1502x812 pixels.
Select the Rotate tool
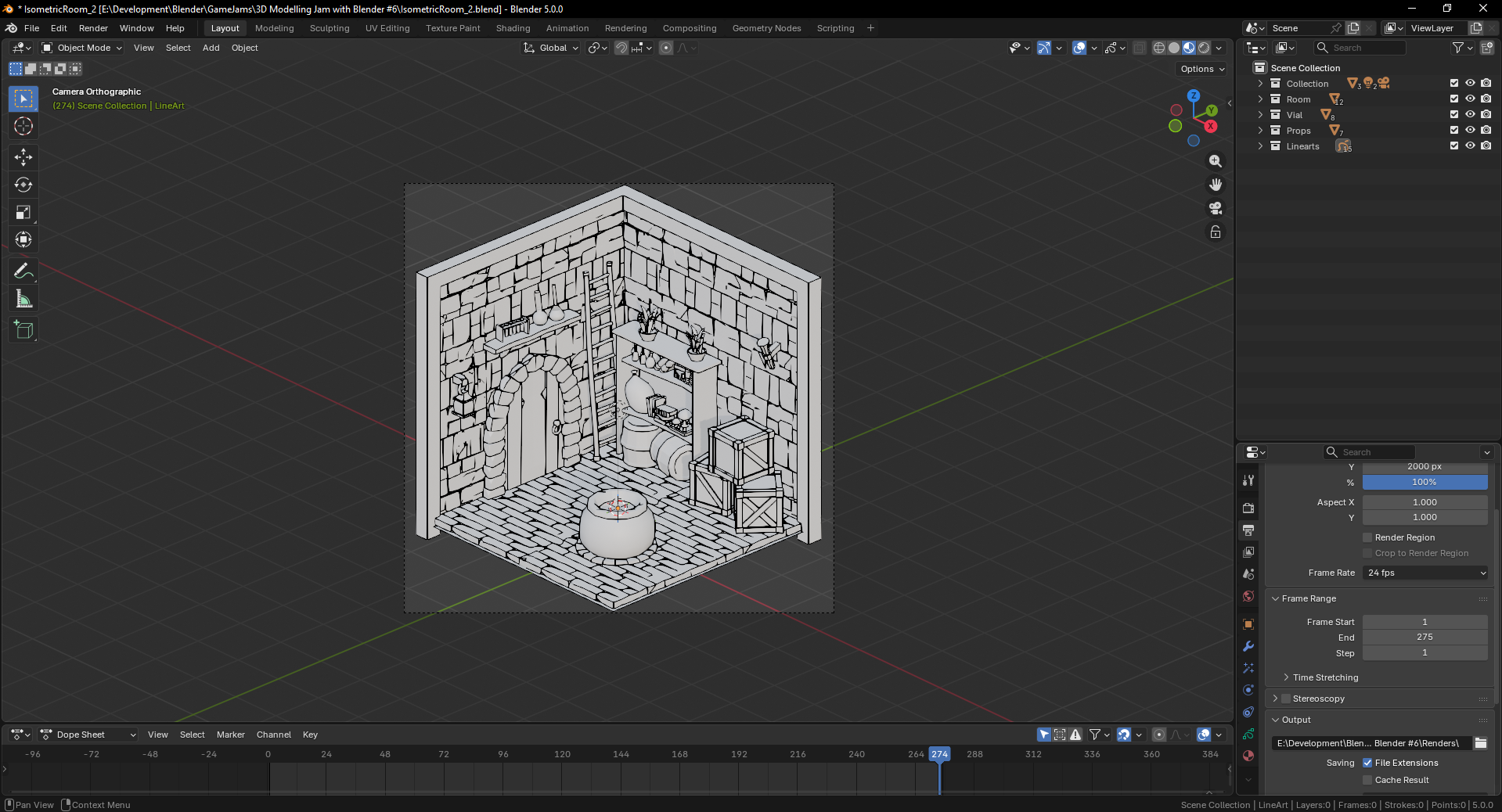point(23,185)
